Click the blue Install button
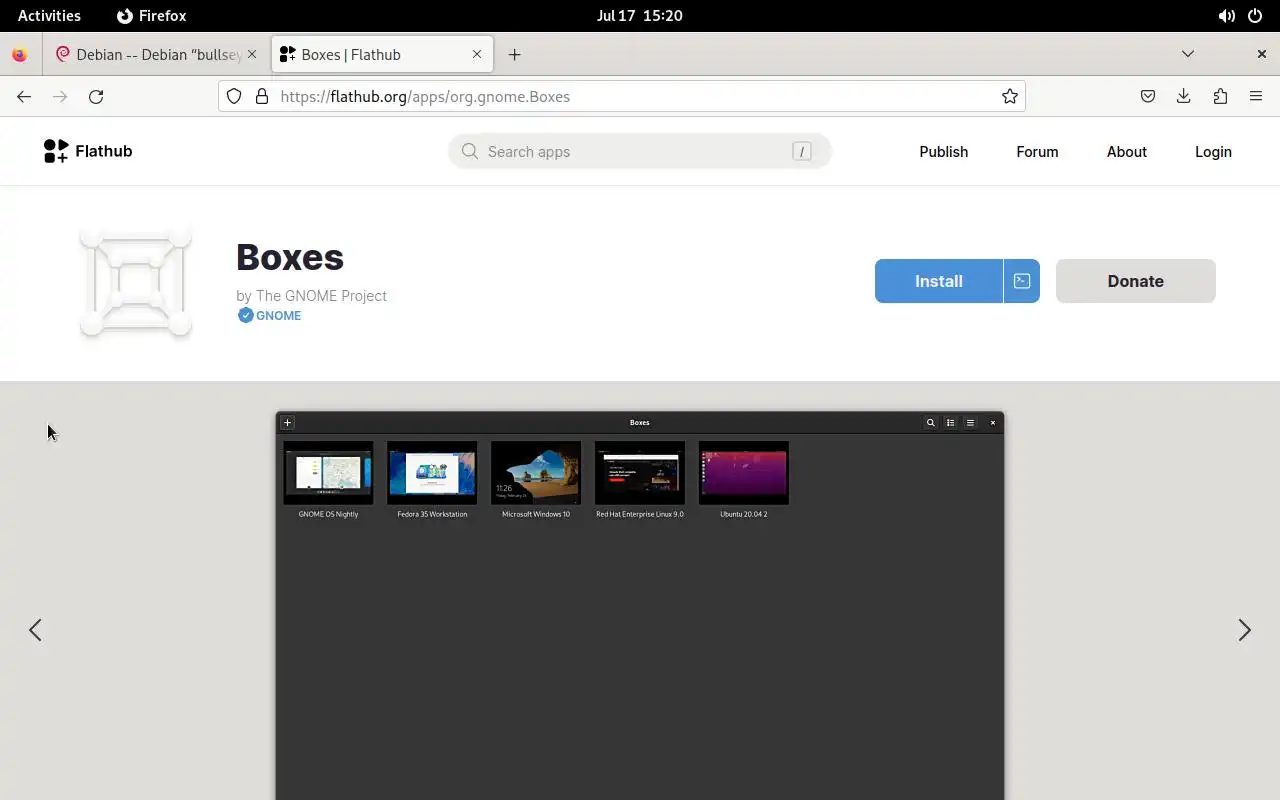The height and width of the screenshot is (800, 1280). point(939,281)
